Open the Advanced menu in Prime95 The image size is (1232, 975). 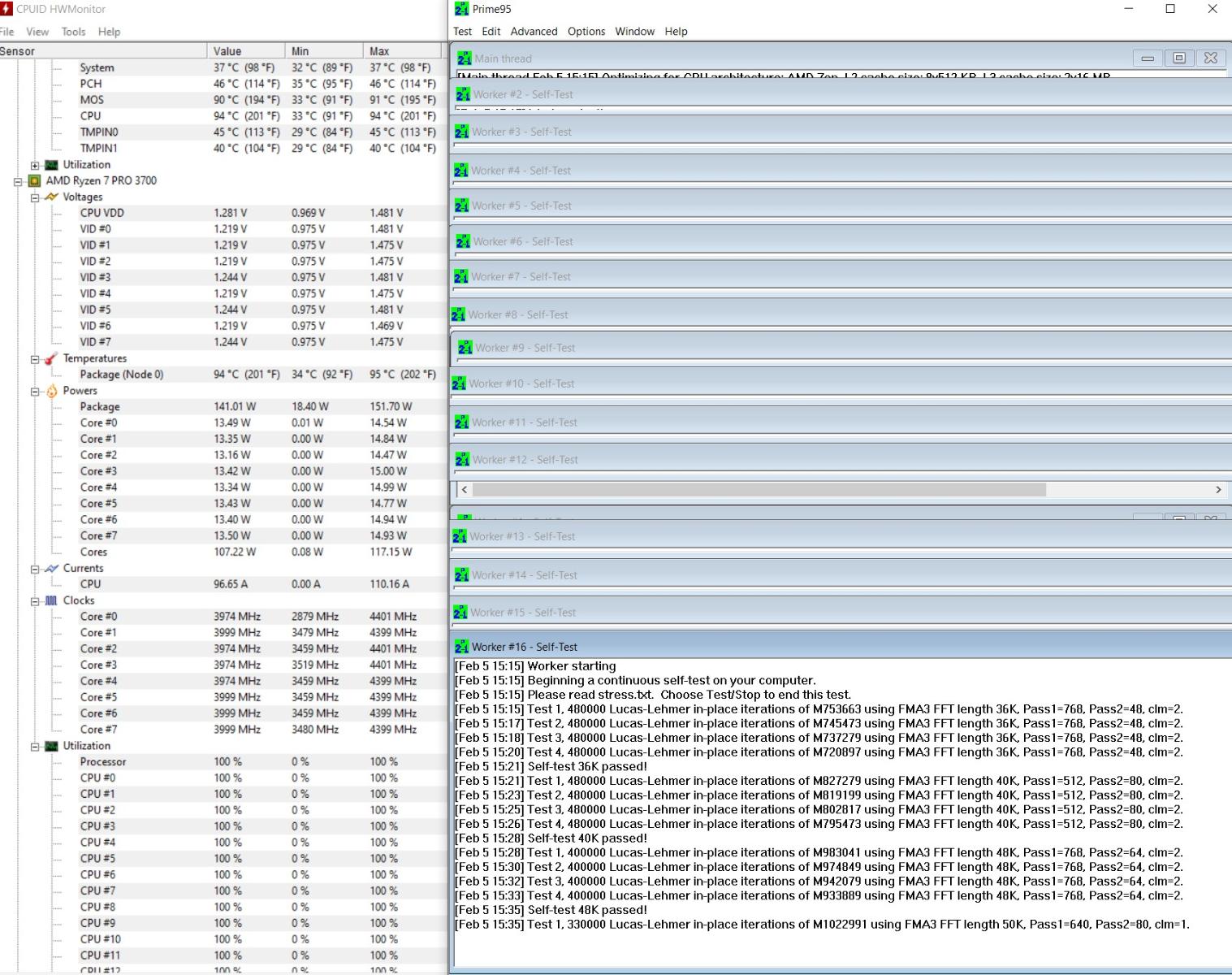(534, 32)
